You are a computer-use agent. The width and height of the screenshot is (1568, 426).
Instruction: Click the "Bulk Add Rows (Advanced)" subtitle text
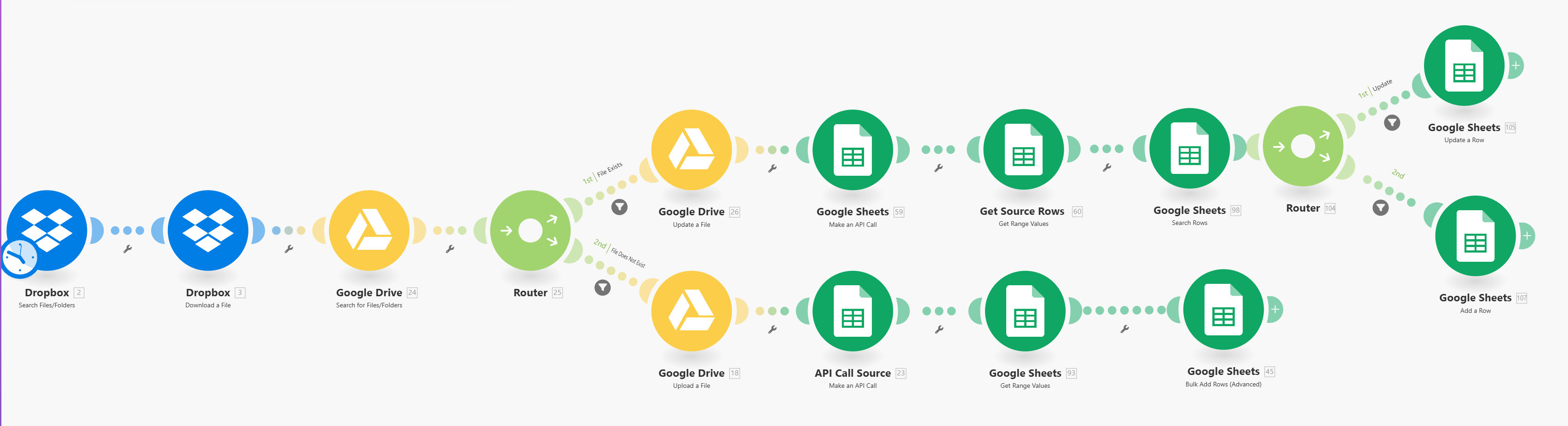click(x=1223, y=385)
